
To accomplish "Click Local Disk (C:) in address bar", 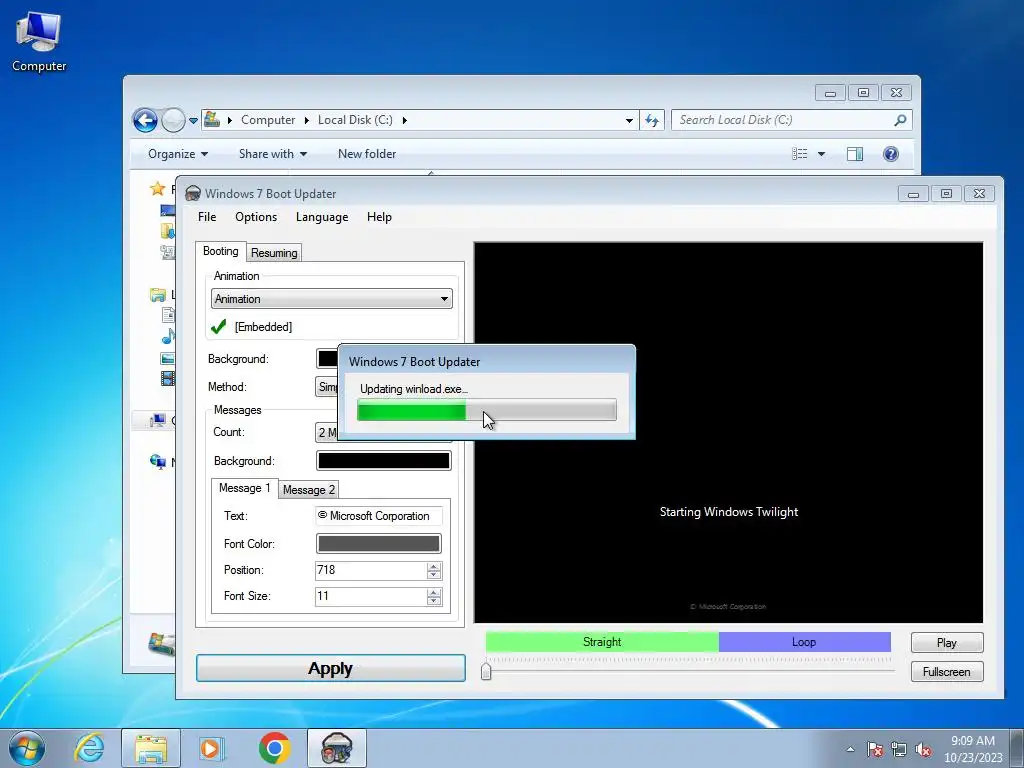I will [x=355, y=120].
